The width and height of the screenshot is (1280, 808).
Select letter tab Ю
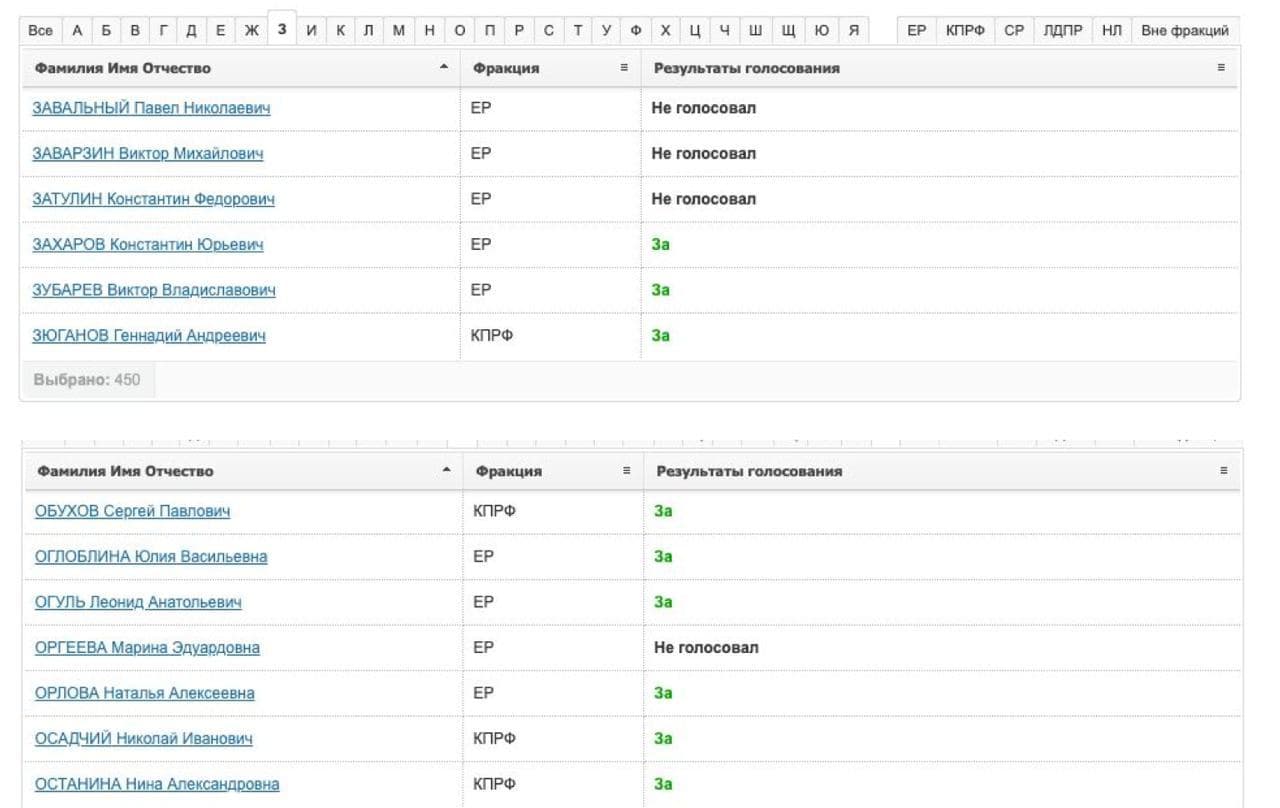coord(821,31)
